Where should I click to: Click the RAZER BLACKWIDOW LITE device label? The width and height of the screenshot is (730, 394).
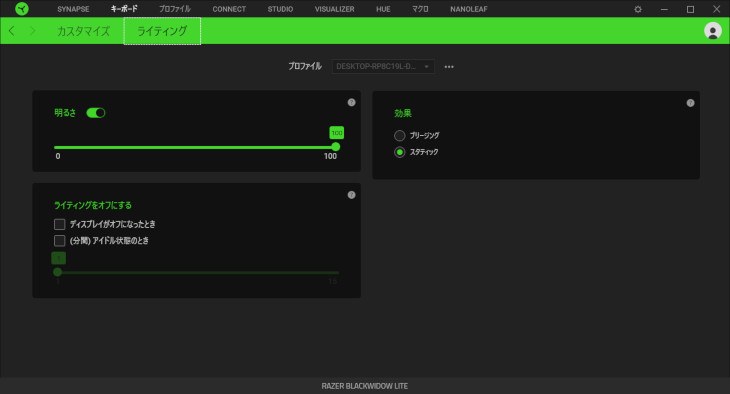tap(365, 386)
